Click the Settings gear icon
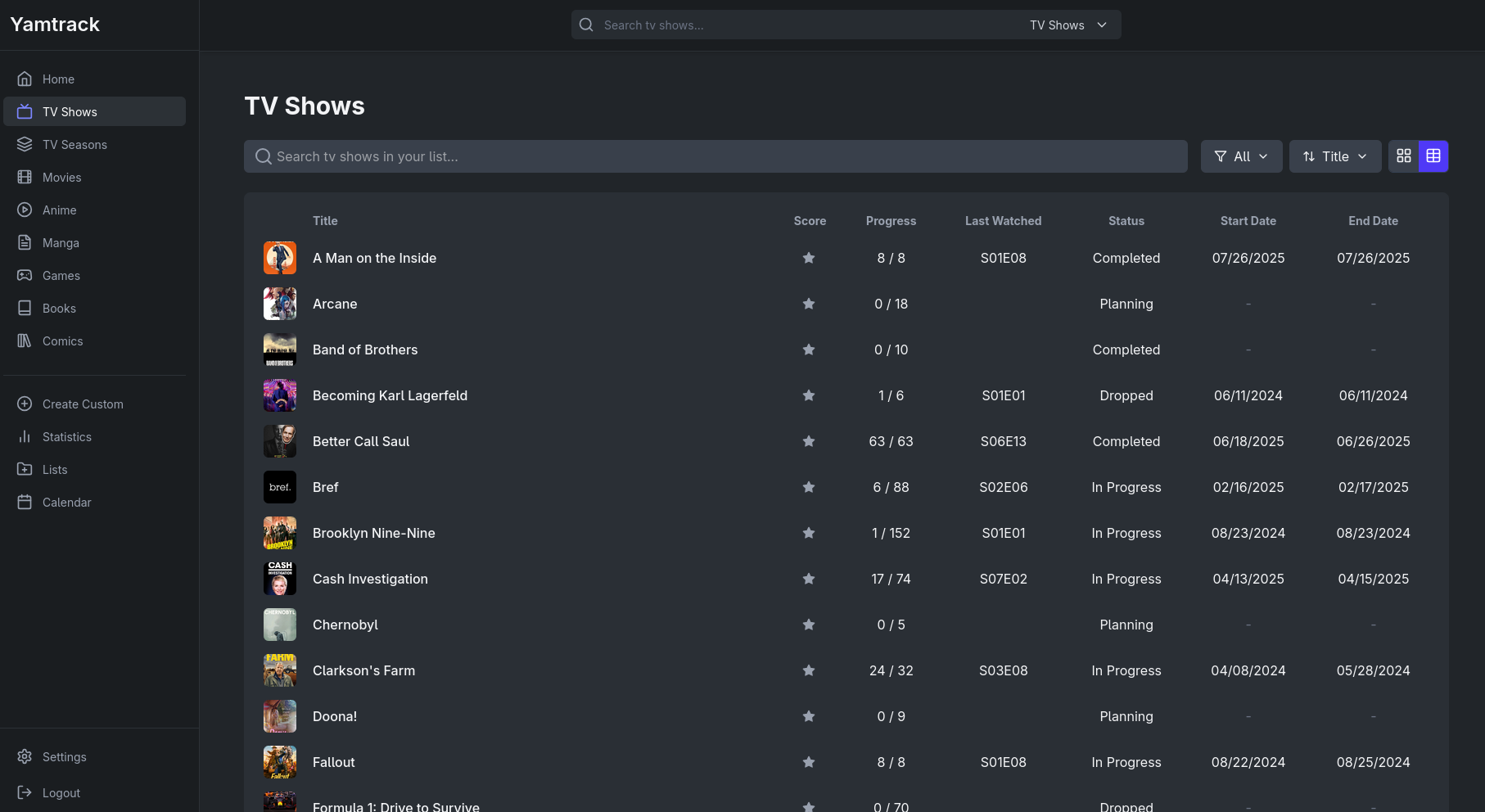This screenshot has height=812, width=1485. tap(25, 757)
